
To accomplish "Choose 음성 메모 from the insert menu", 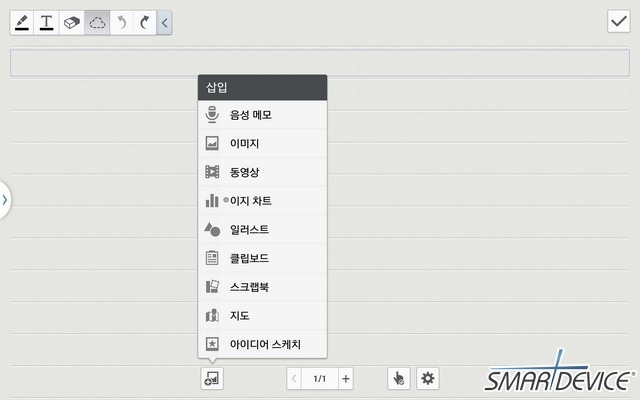I will point(262,115).
